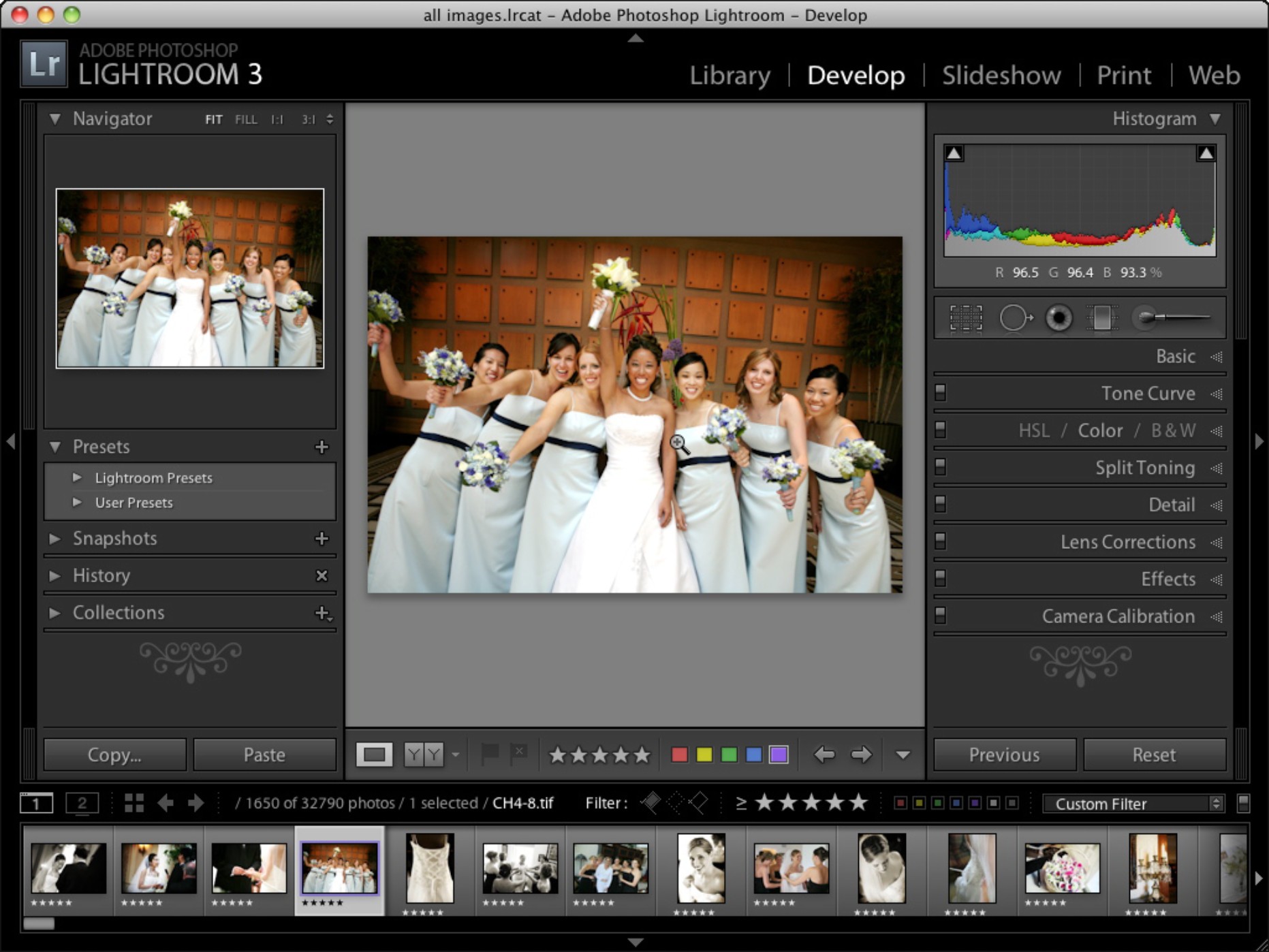Viewport: 1269px width, 952px height.
Task: Toggle Camera Calibration panel switch
Action: 941,616
